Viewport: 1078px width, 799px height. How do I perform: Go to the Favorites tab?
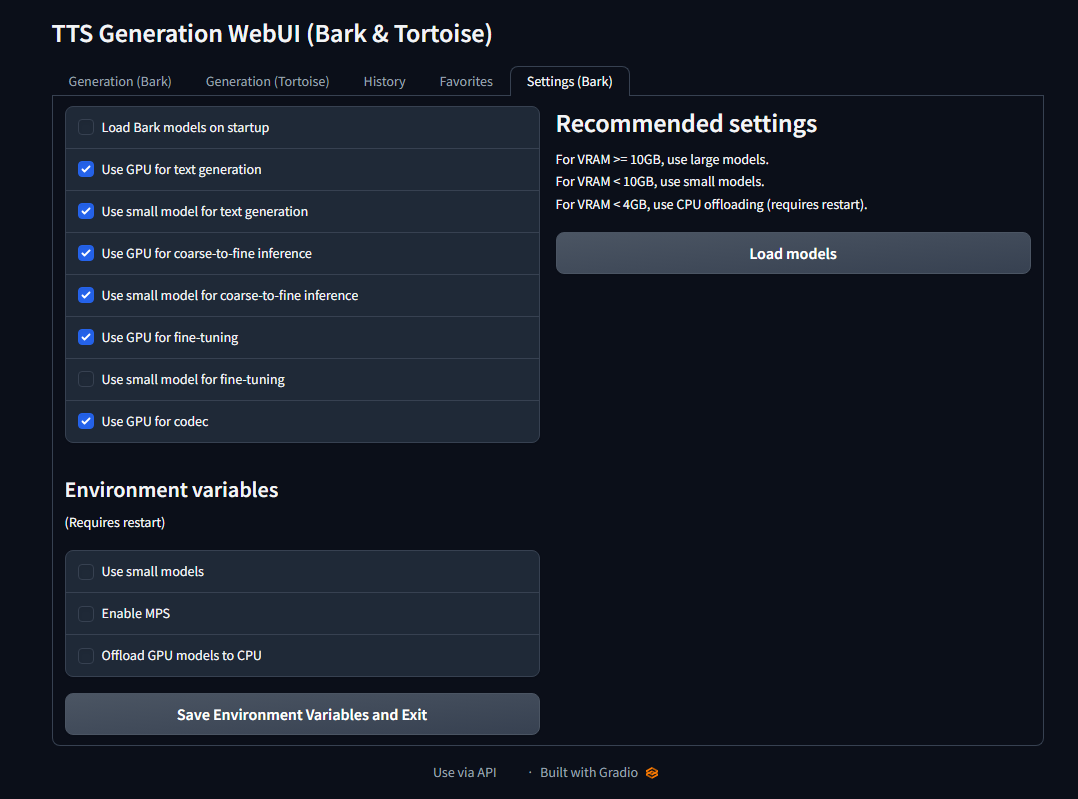[x=466, y=81]
